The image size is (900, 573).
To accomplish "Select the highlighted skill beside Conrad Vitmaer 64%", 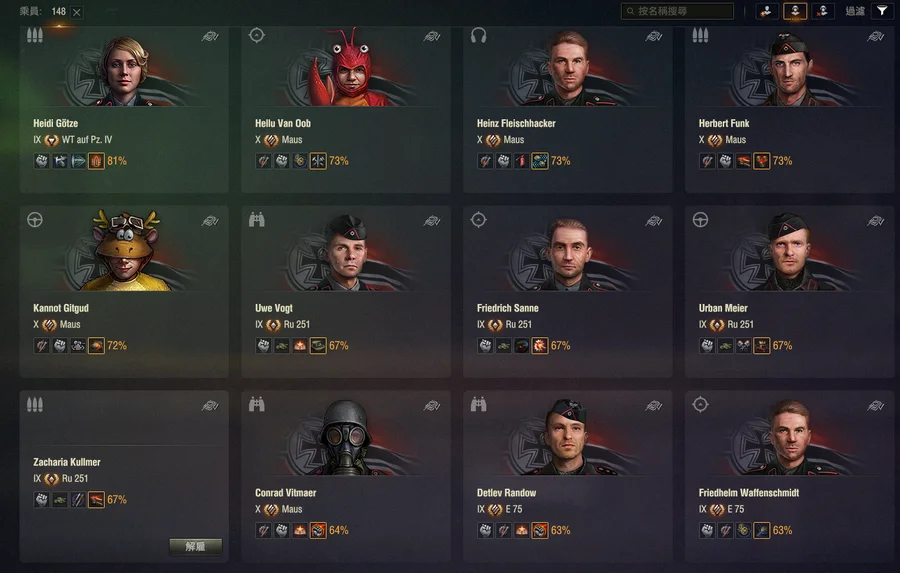I will (x=318, y=530).
